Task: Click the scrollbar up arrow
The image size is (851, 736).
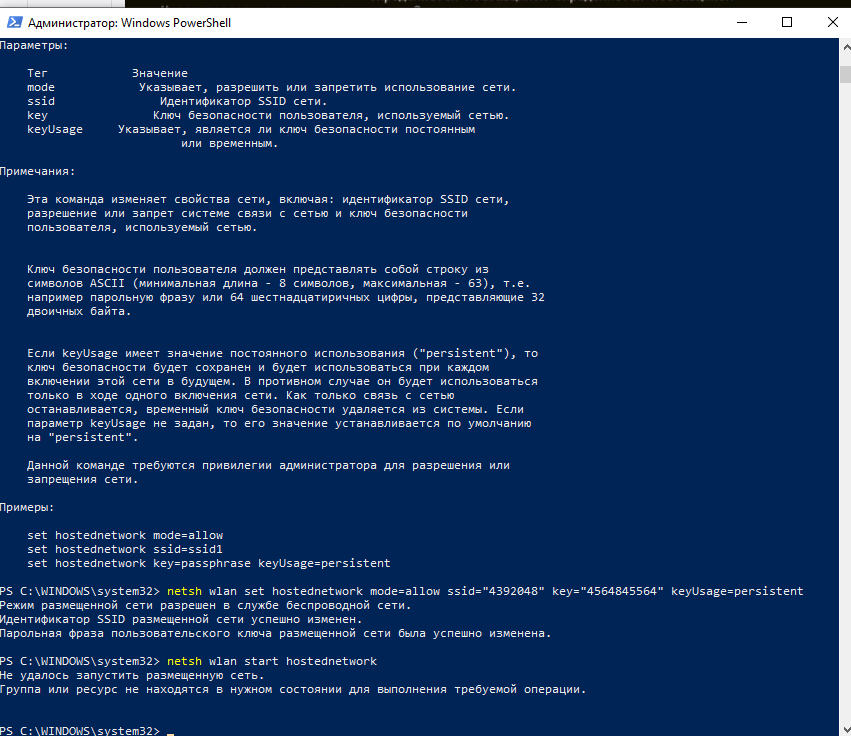Action: coord(843,46)
